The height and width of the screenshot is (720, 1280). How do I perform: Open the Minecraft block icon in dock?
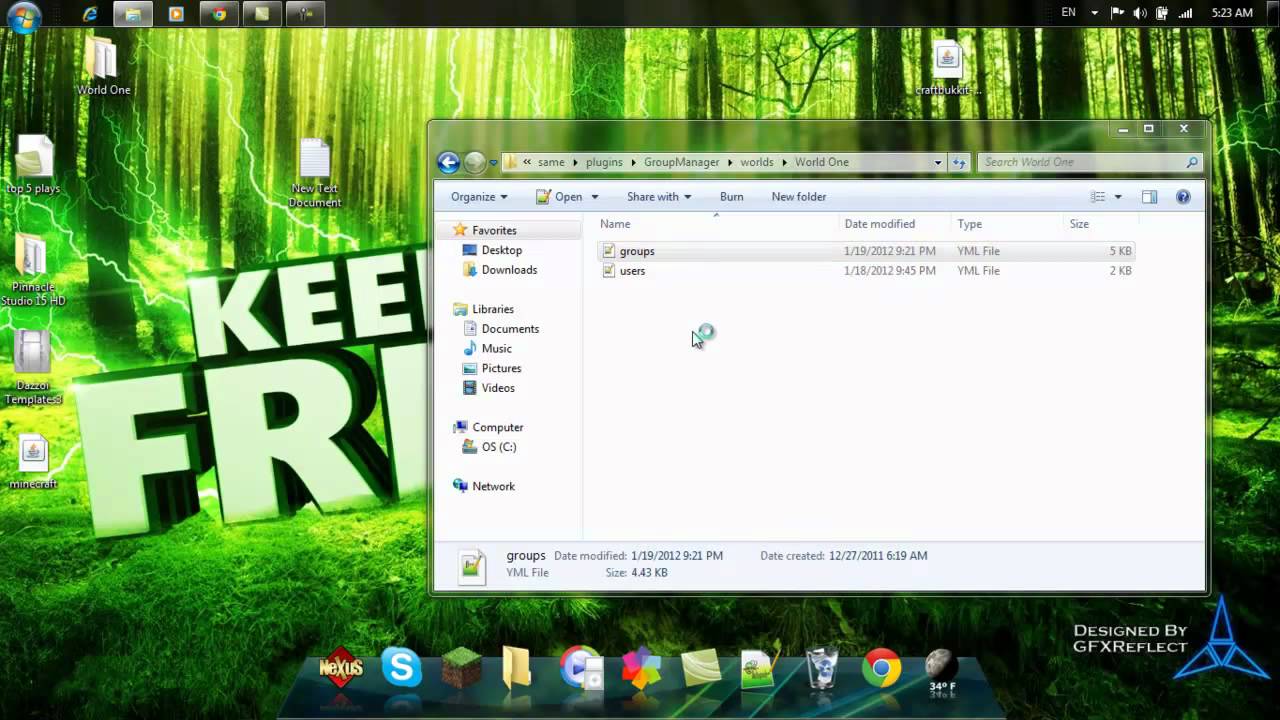click(461, 668)
